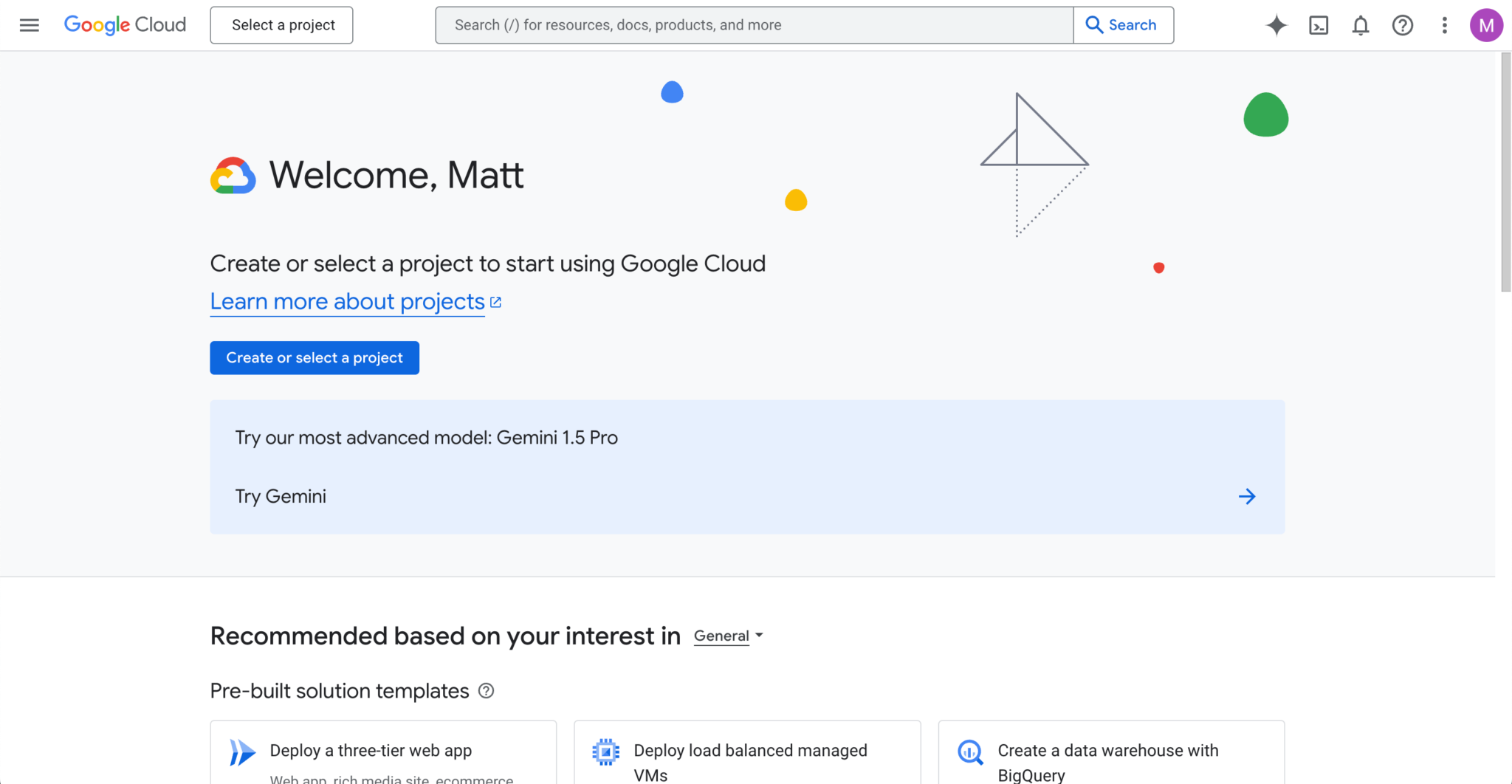Click the load balanced VMs chip icon
This screenshot has height=784, width=1512.
pos(606,752)
